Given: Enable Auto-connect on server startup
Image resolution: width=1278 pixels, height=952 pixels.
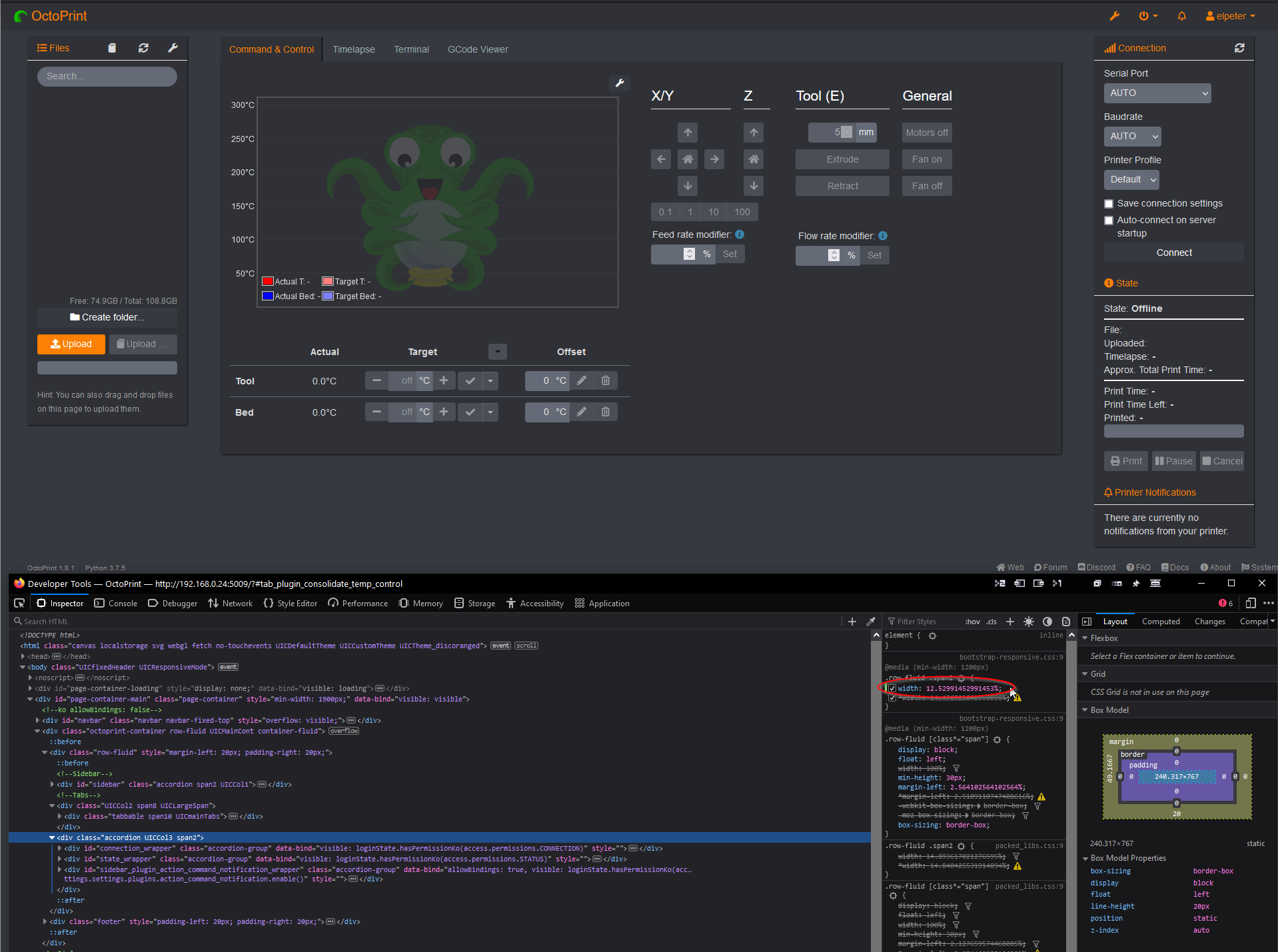Looking at the screenshot, I should [1108, 220].
